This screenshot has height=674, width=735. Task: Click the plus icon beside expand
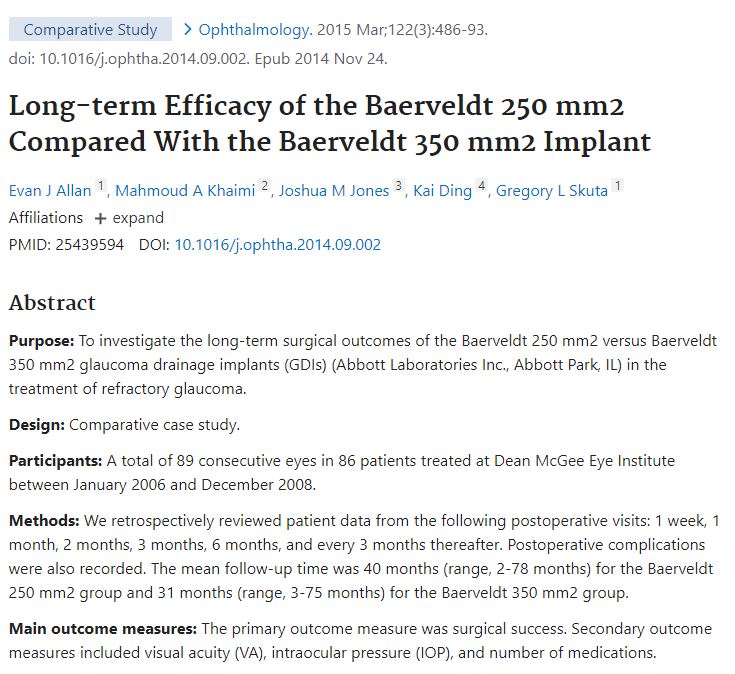coord(100,218)
